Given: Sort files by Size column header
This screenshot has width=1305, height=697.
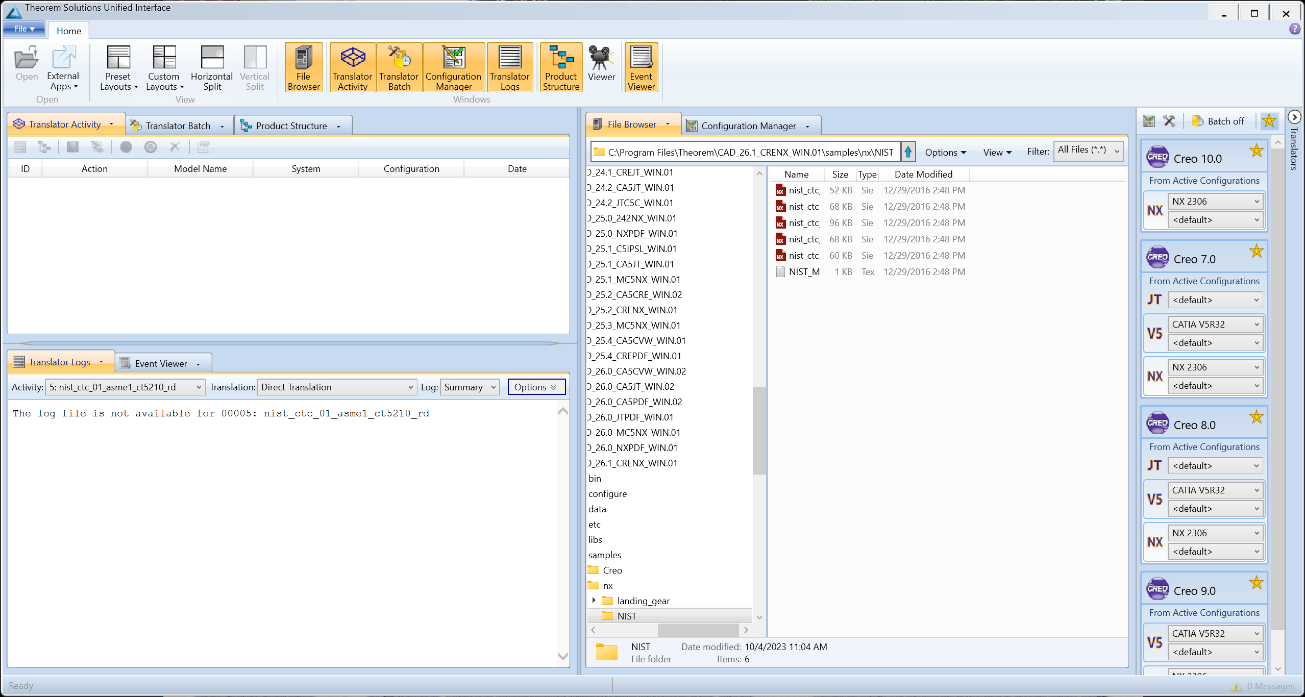Looking at the screenshot, I should click(x=840, y=174).
